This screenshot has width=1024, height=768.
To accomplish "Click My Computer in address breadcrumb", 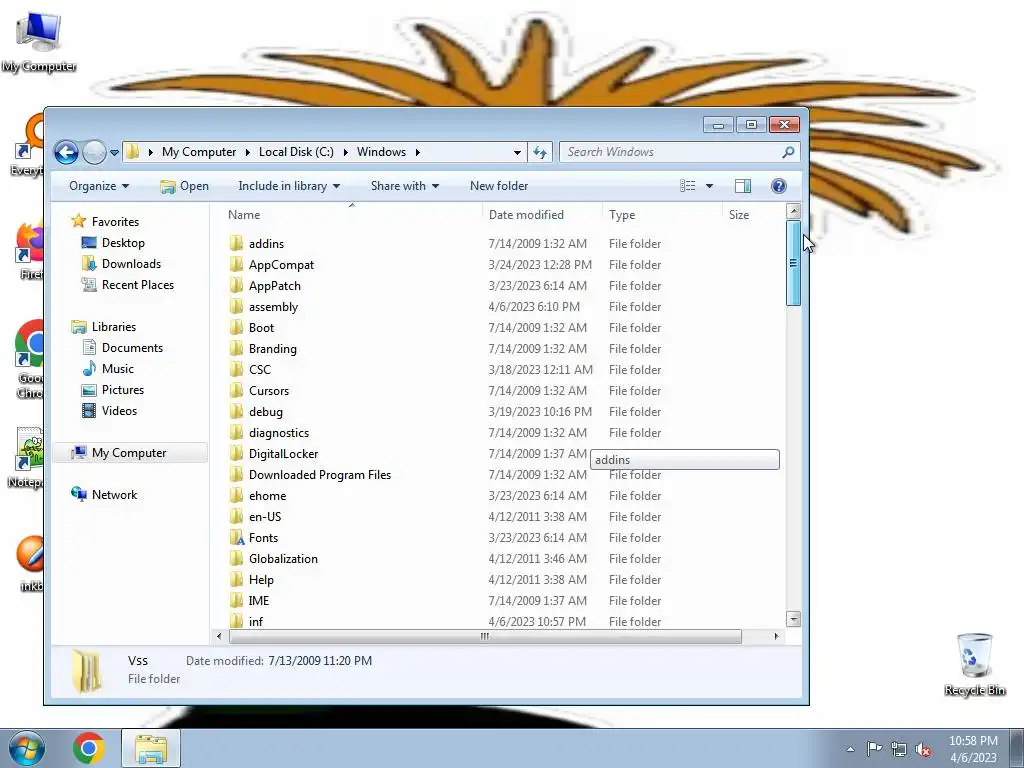I will tap(199, 152).
